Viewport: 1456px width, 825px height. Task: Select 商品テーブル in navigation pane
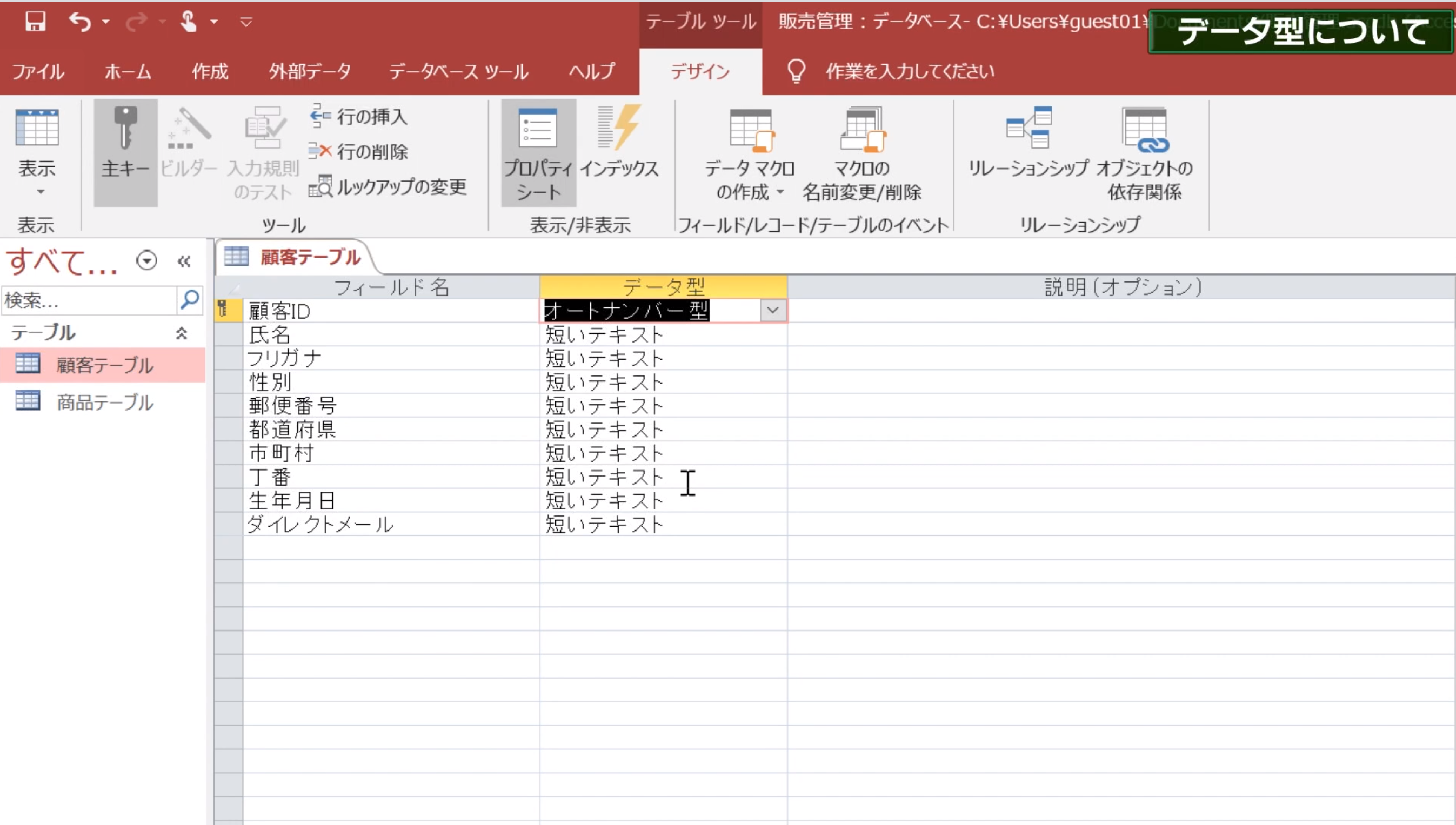(x=105, y=403)
